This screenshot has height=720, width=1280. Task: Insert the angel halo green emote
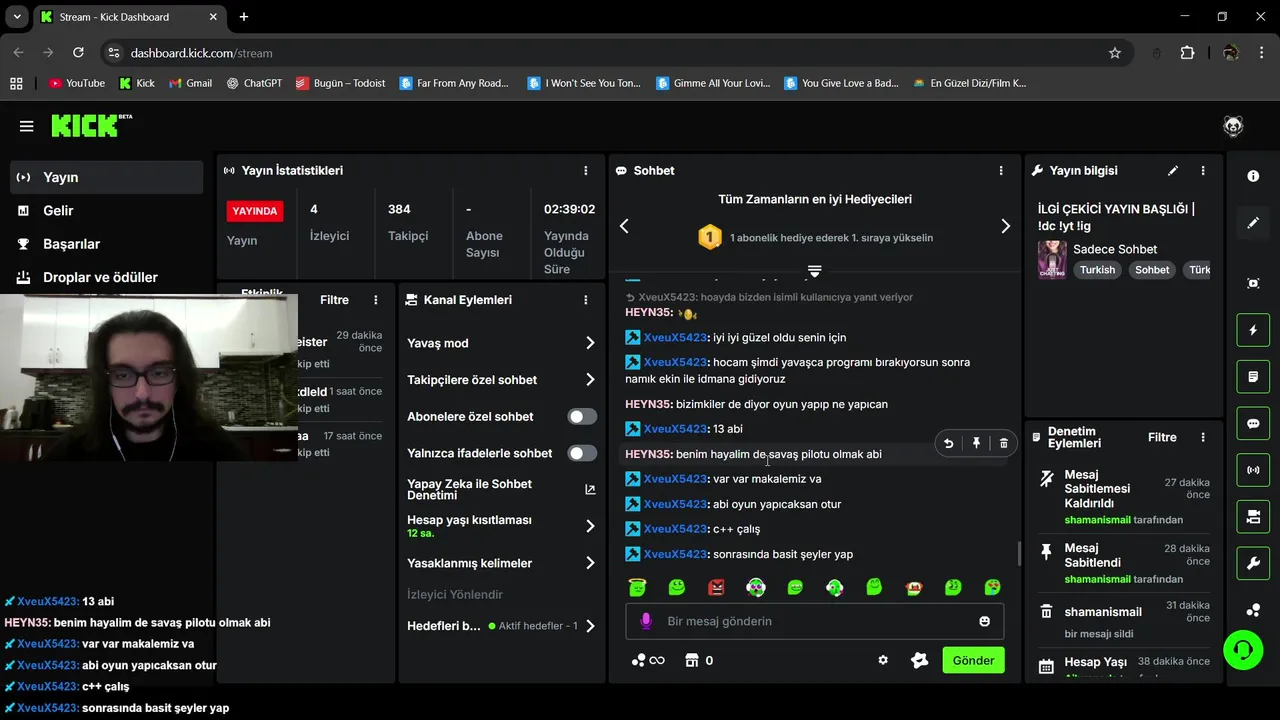click(x=638, y=587)
